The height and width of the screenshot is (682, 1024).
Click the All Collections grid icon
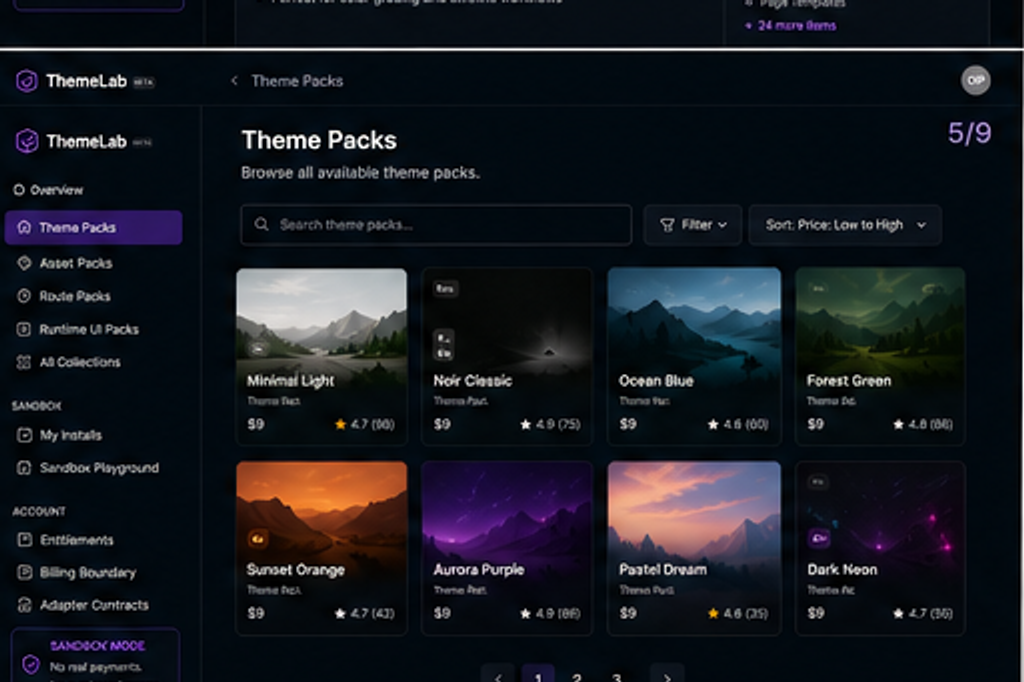click(24, 362)
